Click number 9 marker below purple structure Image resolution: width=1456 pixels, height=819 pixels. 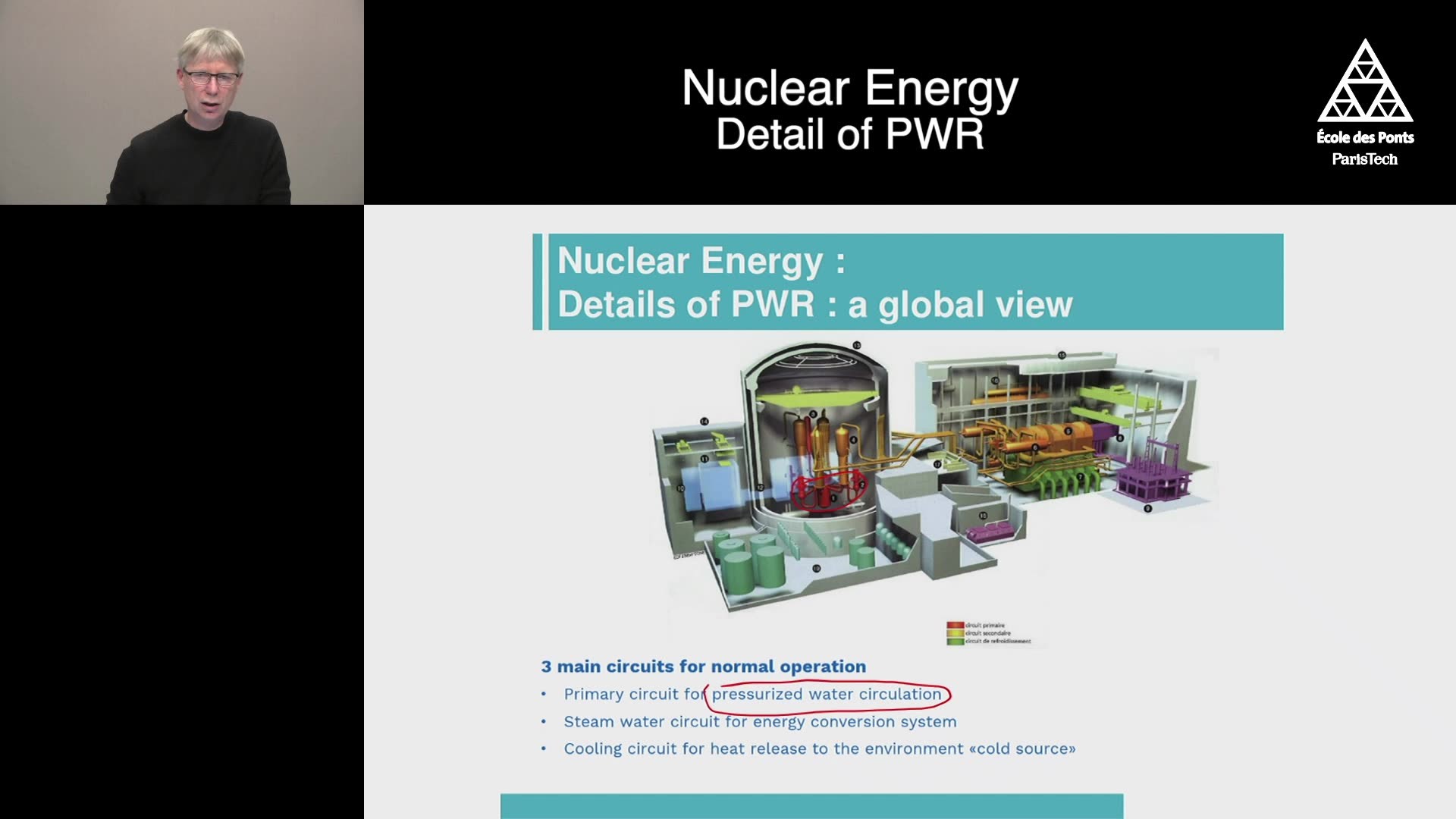tap(1147, 509)
